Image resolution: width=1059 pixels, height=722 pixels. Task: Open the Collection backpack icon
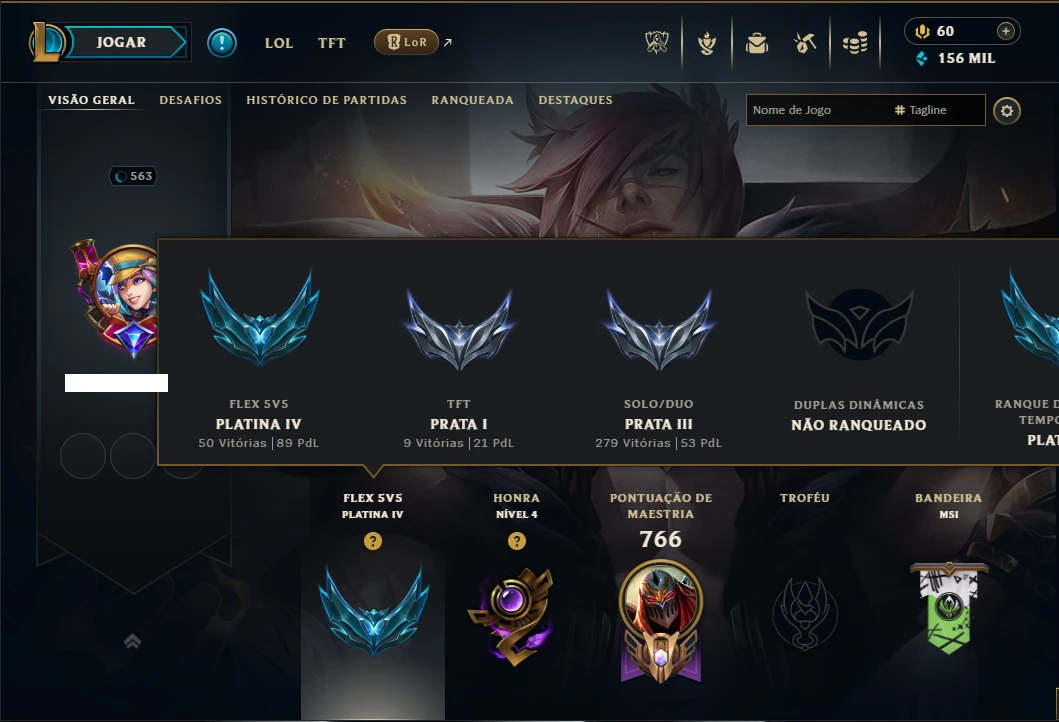[757, 43]
